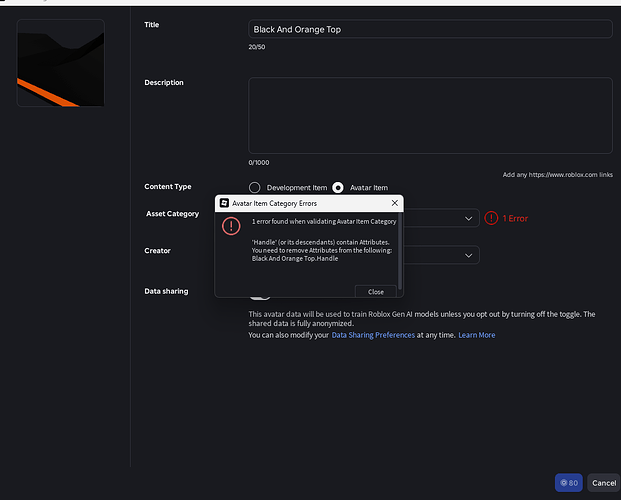Click the 20/50 title character counter
Viewport: 621px width, 500px height.
click(x=257, y=47)
